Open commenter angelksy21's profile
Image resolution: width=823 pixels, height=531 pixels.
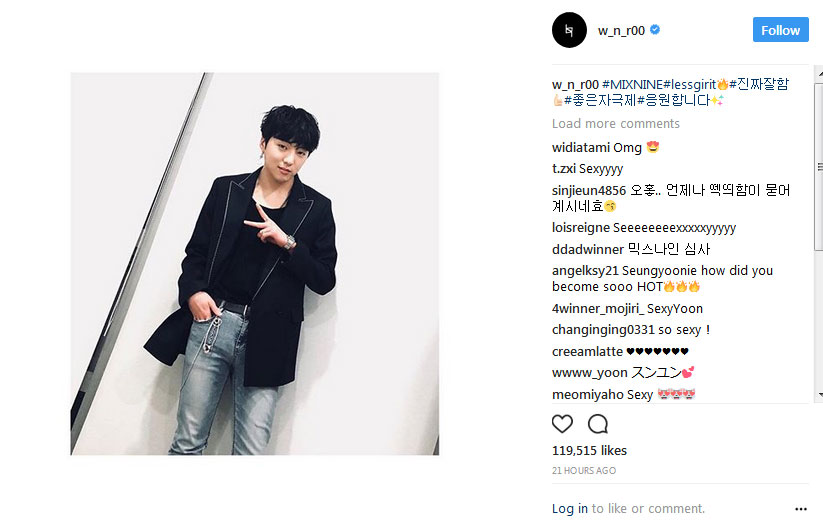click(585, 271)
